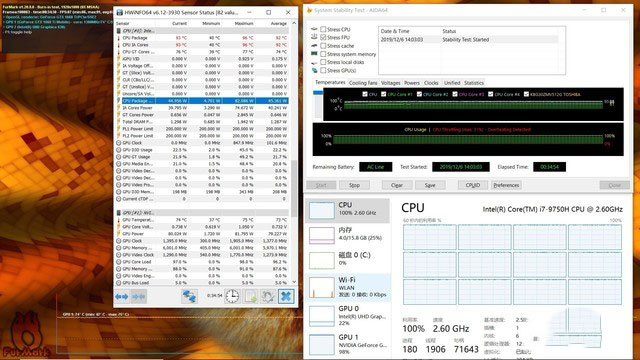Click thermometer icon beside GPU Temperature row

click(x=119, y=220)
